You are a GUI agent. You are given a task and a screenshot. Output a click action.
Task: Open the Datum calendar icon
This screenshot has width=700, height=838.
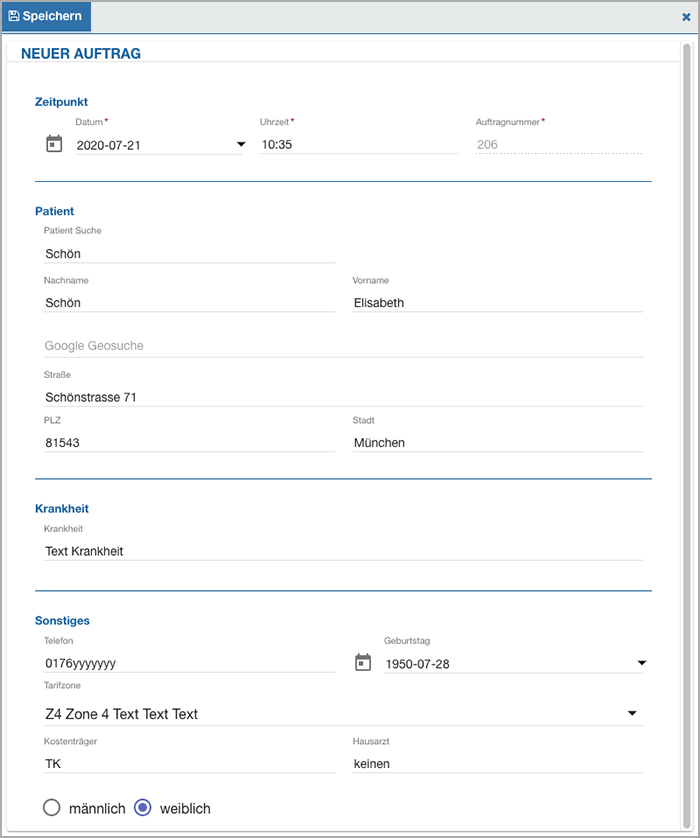(54, 144)
